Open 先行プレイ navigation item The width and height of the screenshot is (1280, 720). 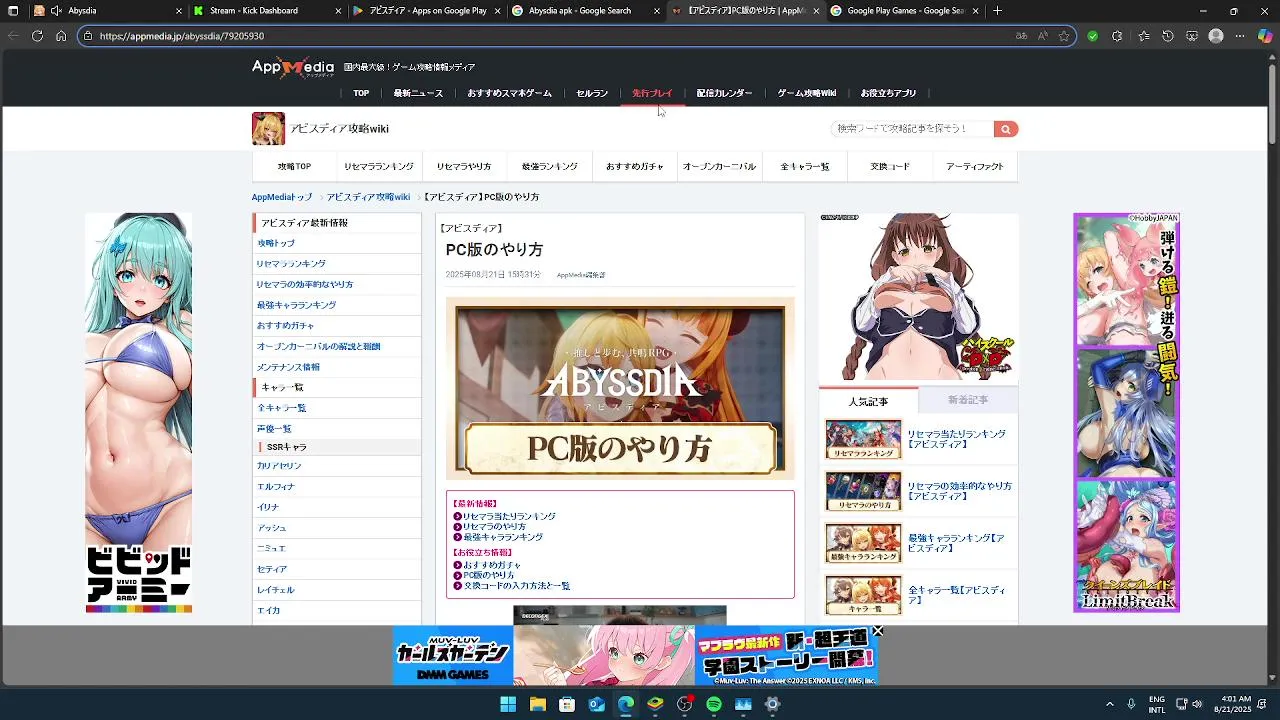652,93
